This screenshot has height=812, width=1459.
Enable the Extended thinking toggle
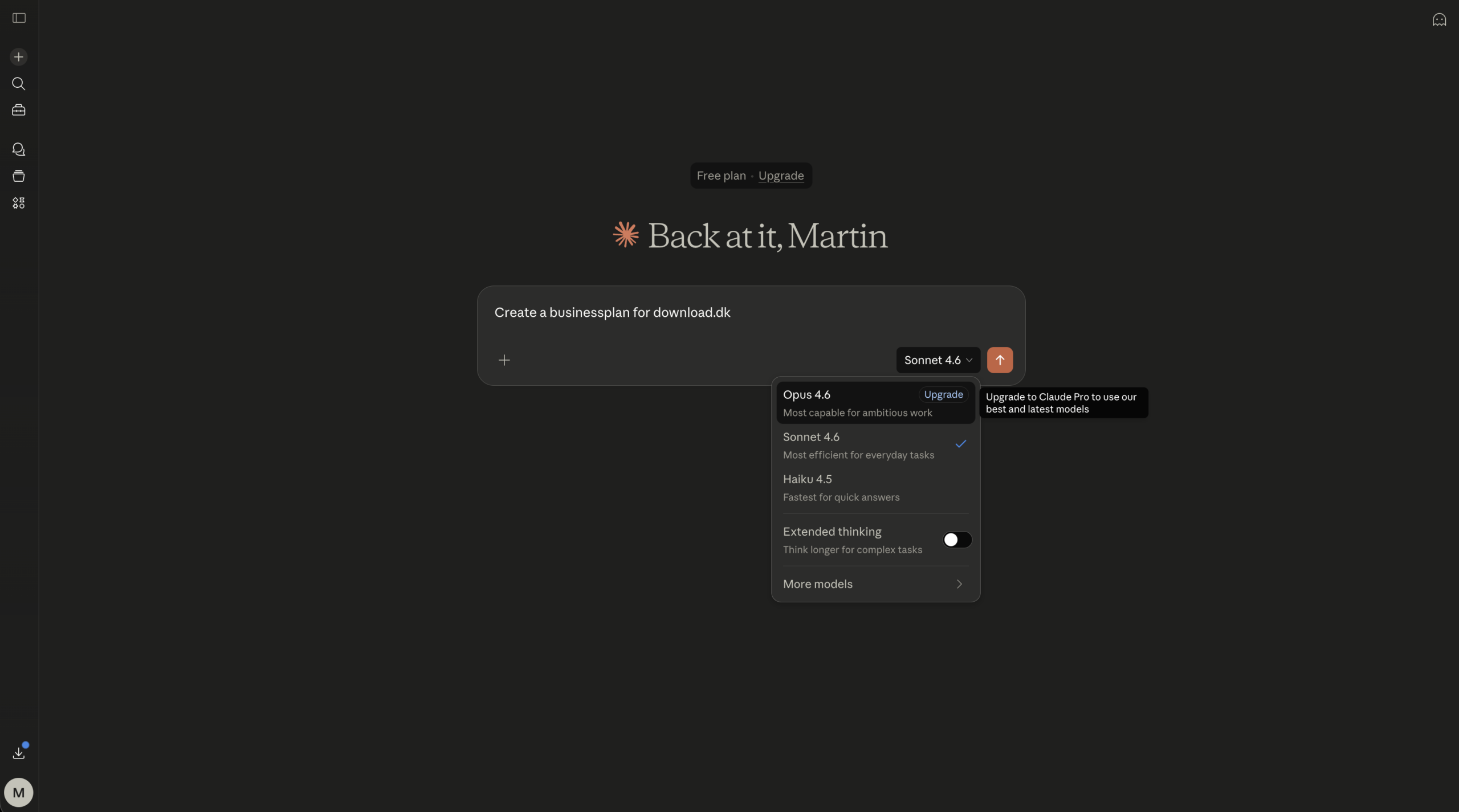pos(957,540)
